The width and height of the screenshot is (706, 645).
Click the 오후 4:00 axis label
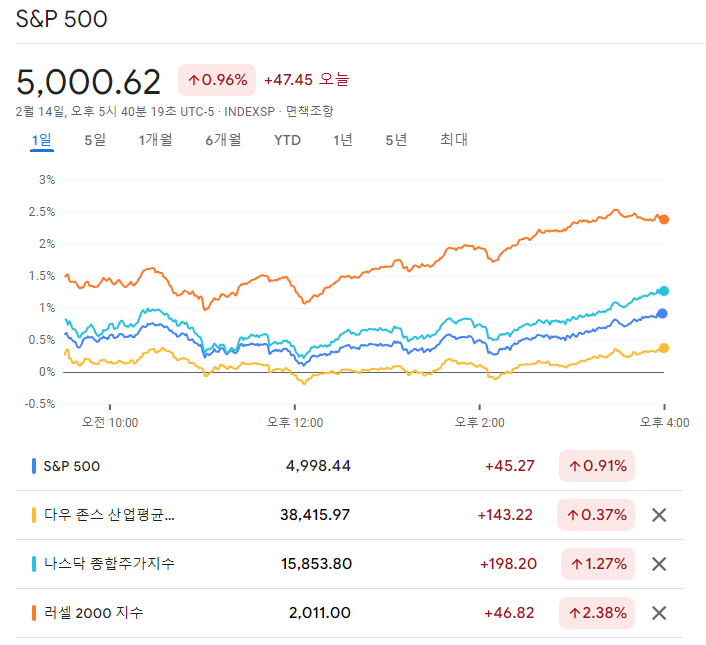665,423
